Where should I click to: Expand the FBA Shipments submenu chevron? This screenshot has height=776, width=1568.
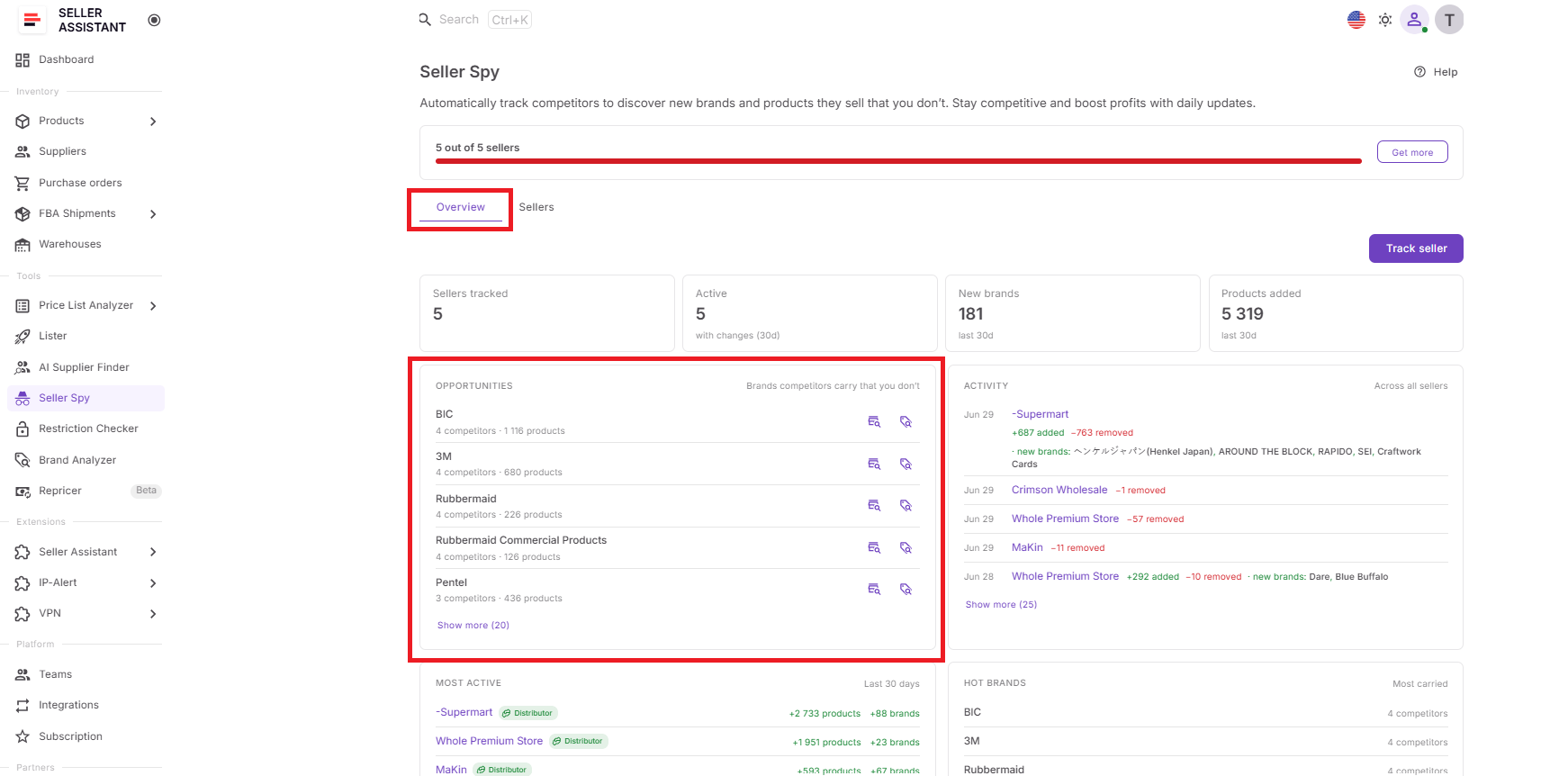(153, 214)
